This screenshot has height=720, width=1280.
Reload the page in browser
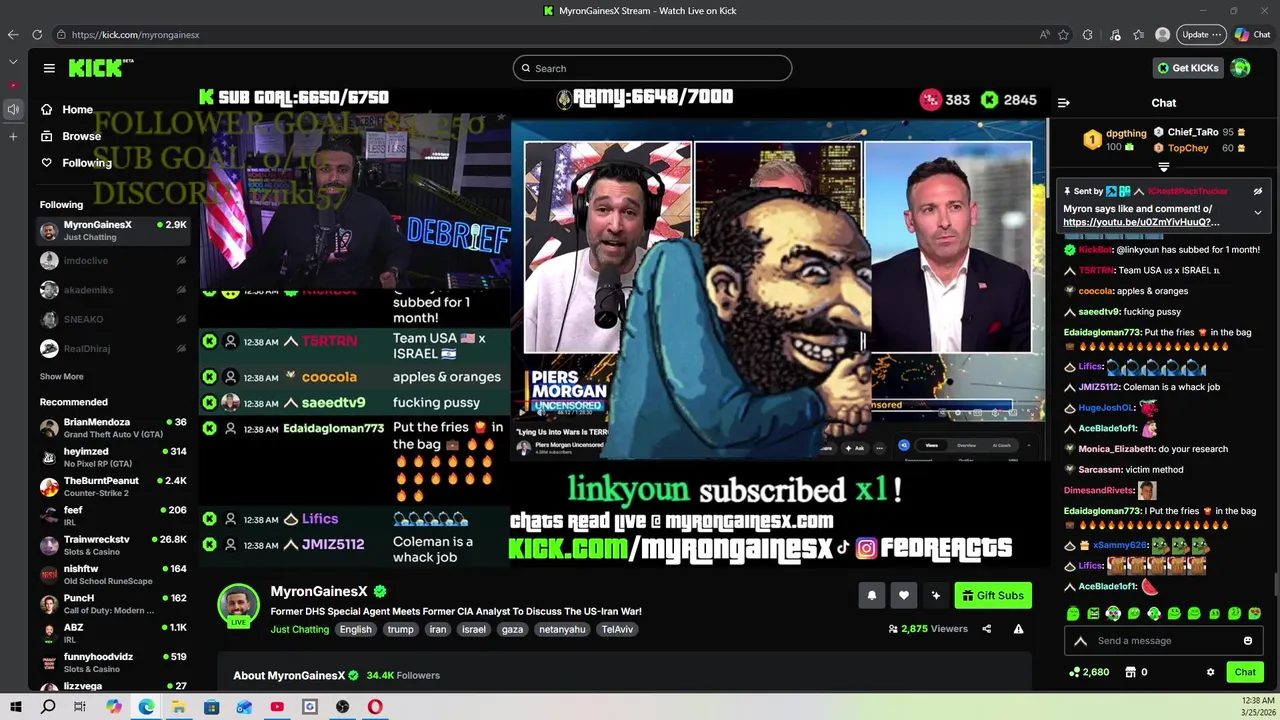click(37, 34)
